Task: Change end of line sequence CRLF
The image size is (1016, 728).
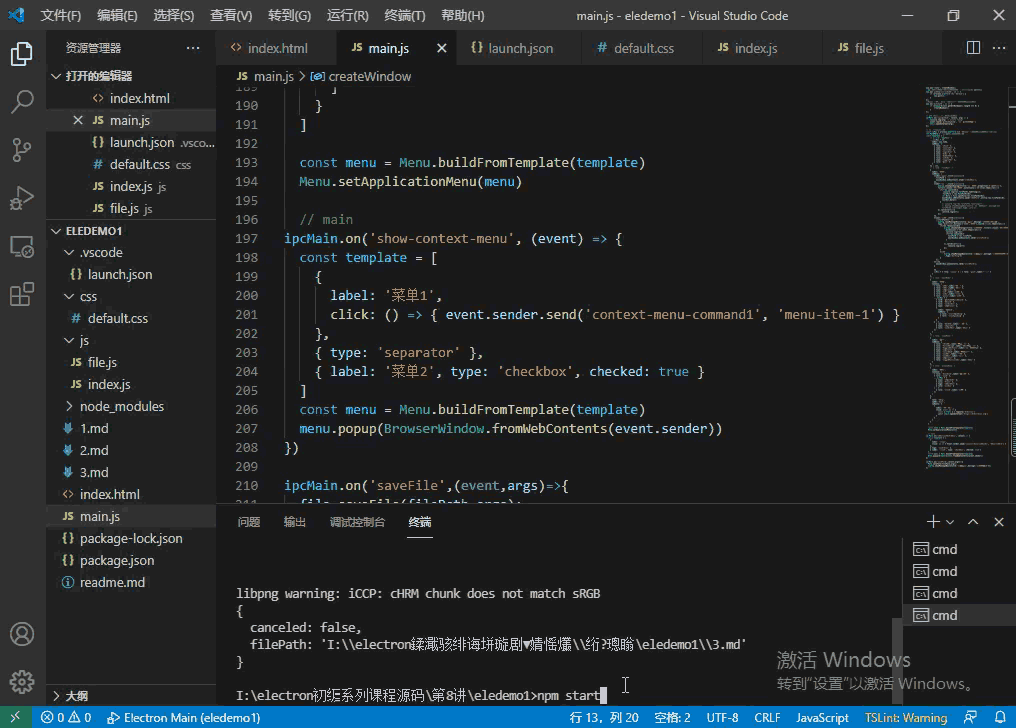Action: click(767, 718)
